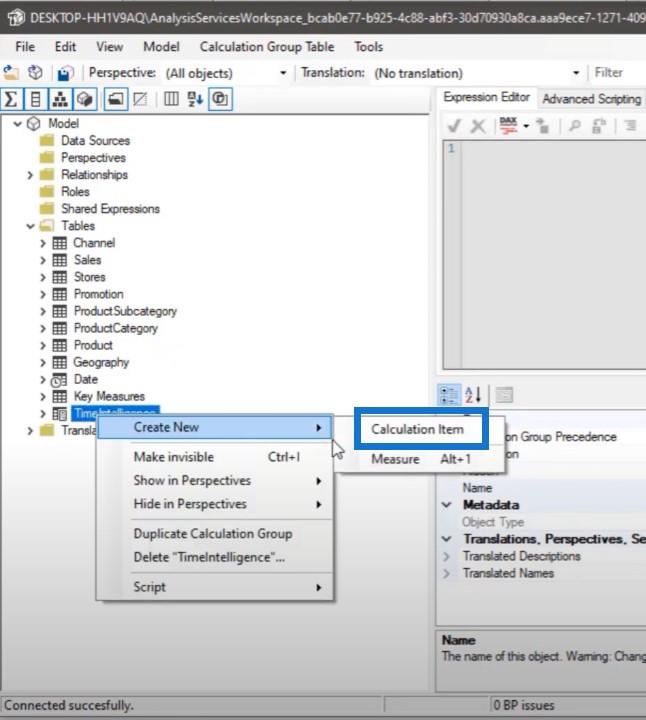Choose Delete "TimeIntelligence" option

[215, 557]
